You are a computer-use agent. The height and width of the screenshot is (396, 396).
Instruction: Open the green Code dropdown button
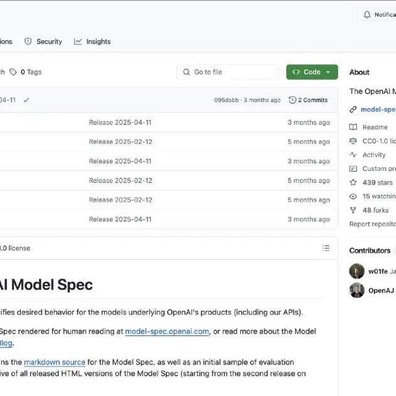(x=312, y=72)
